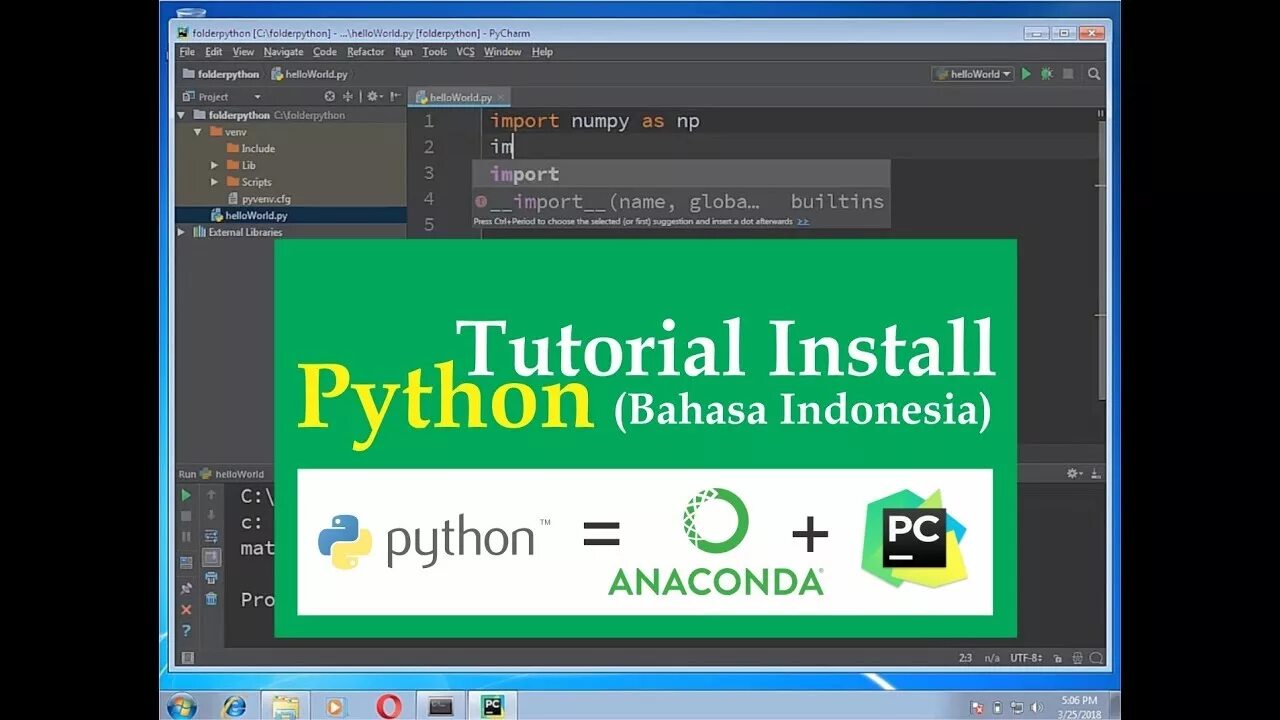
Task: Click the volume speaker tray icon
Action: coord(1037,708)
